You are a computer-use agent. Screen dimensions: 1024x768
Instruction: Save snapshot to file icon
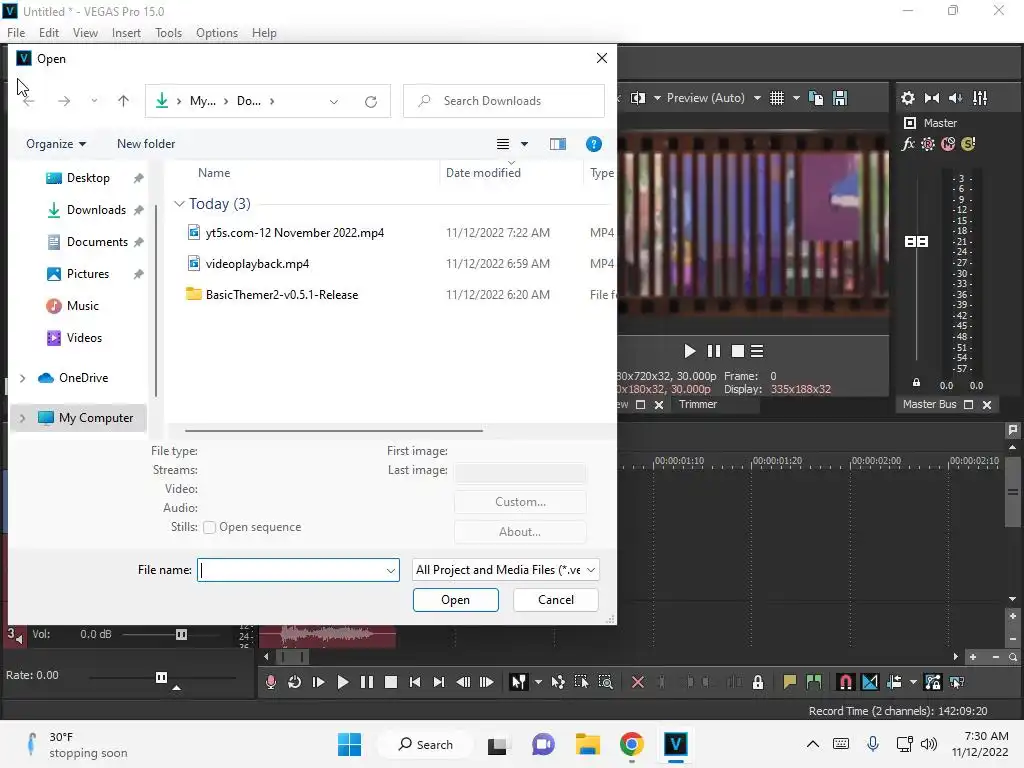coord(840,98)
